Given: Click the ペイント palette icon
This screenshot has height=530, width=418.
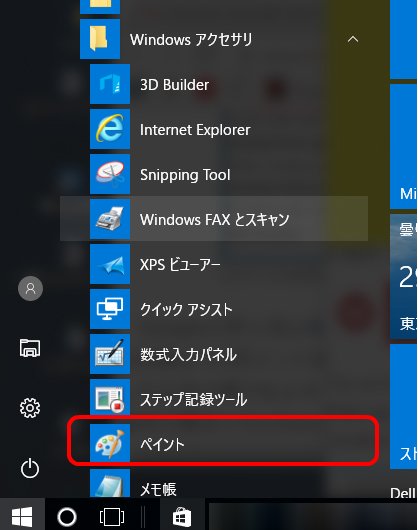Looking at the screenshot, I should click(x=110, y=443).
